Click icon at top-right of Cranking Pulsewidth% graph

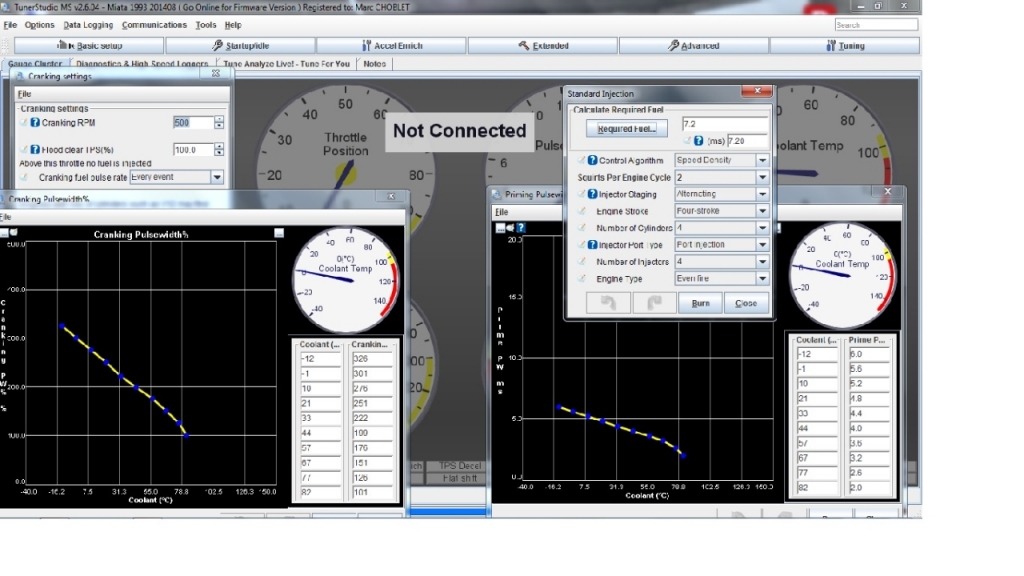pos(279,233)
